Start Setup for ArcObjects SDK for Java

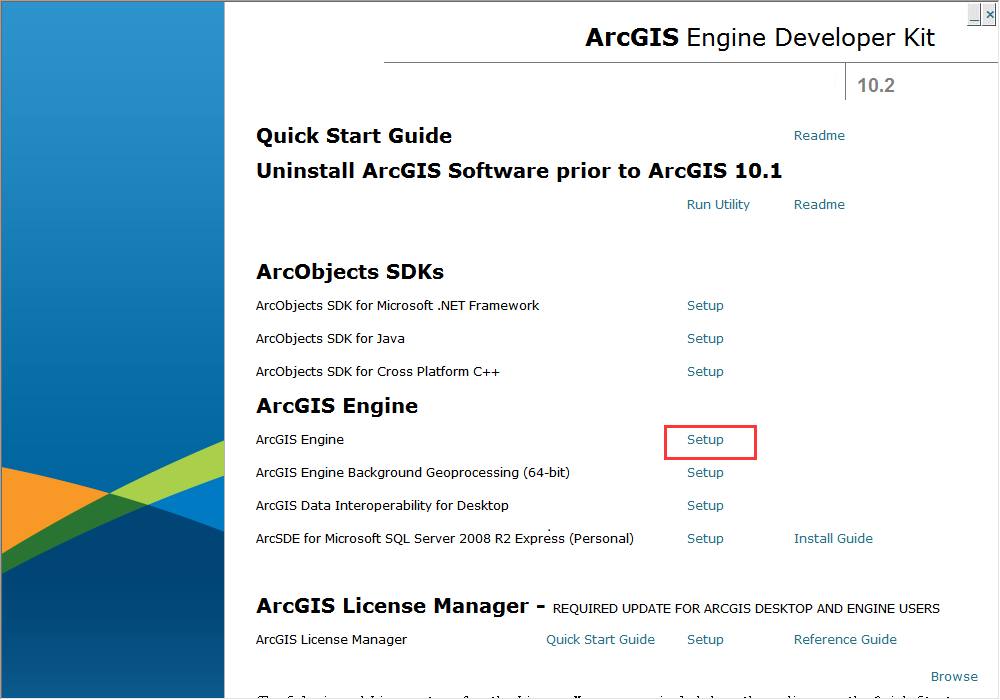(x=705, y=339)
